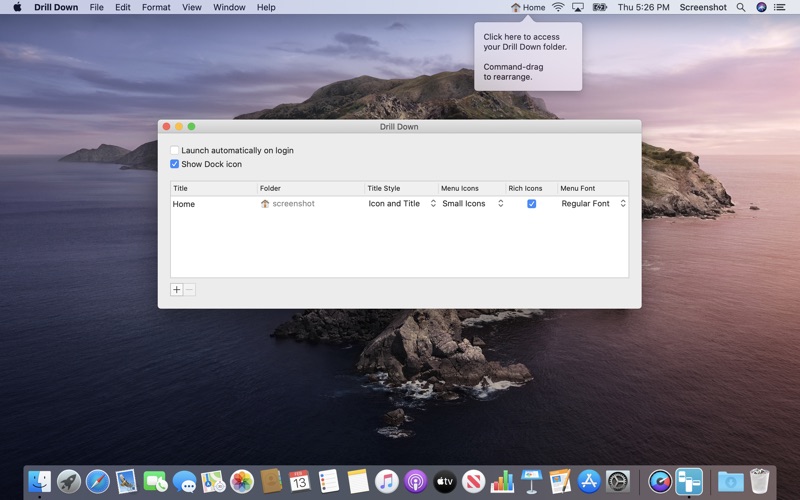The height and width of the screenshot is (500, 800).
Task: Click the clock showing Thu 5:26 PM
Action: 643,7
